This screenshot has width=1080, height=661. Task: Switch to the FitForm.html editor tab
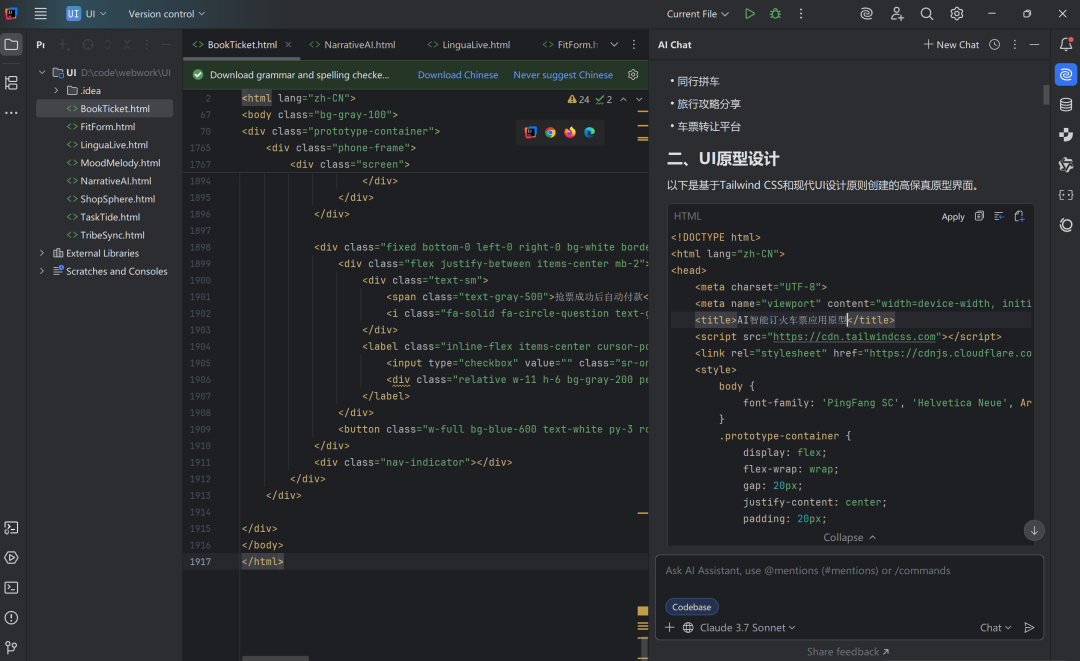coord(570,45)
